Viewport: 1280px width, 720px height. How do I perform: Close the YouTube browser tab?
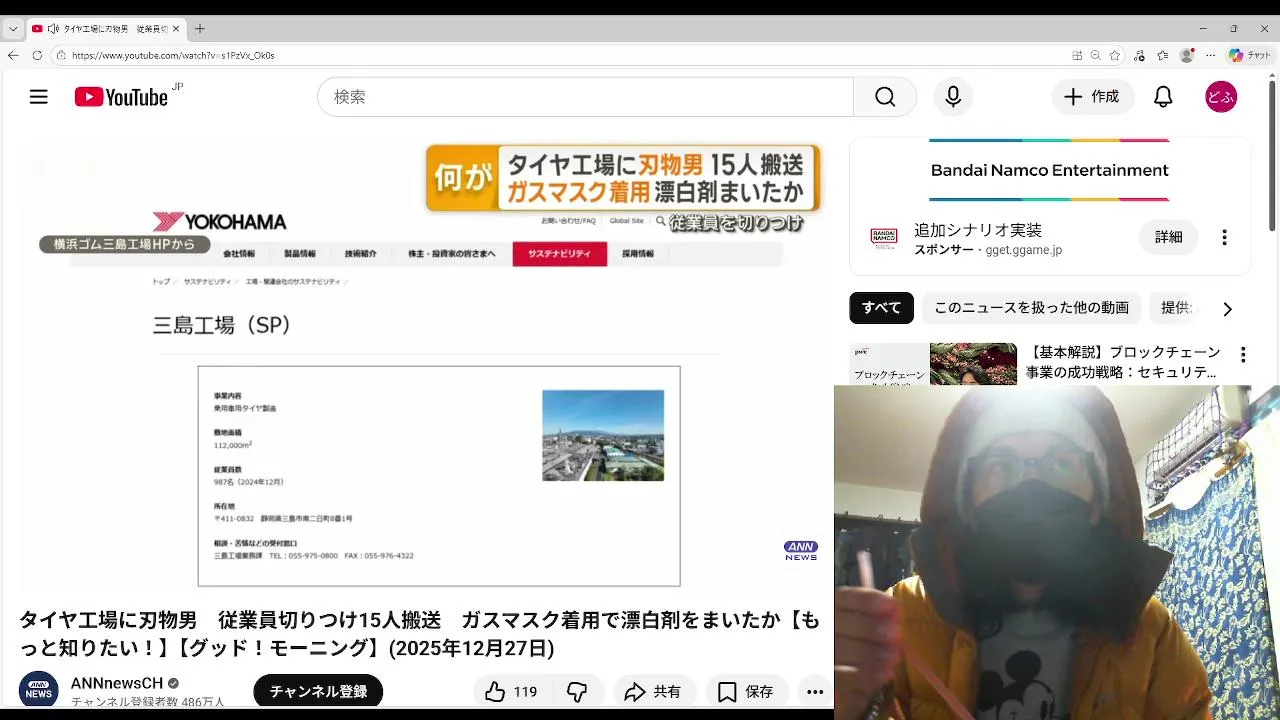[176, 29]
